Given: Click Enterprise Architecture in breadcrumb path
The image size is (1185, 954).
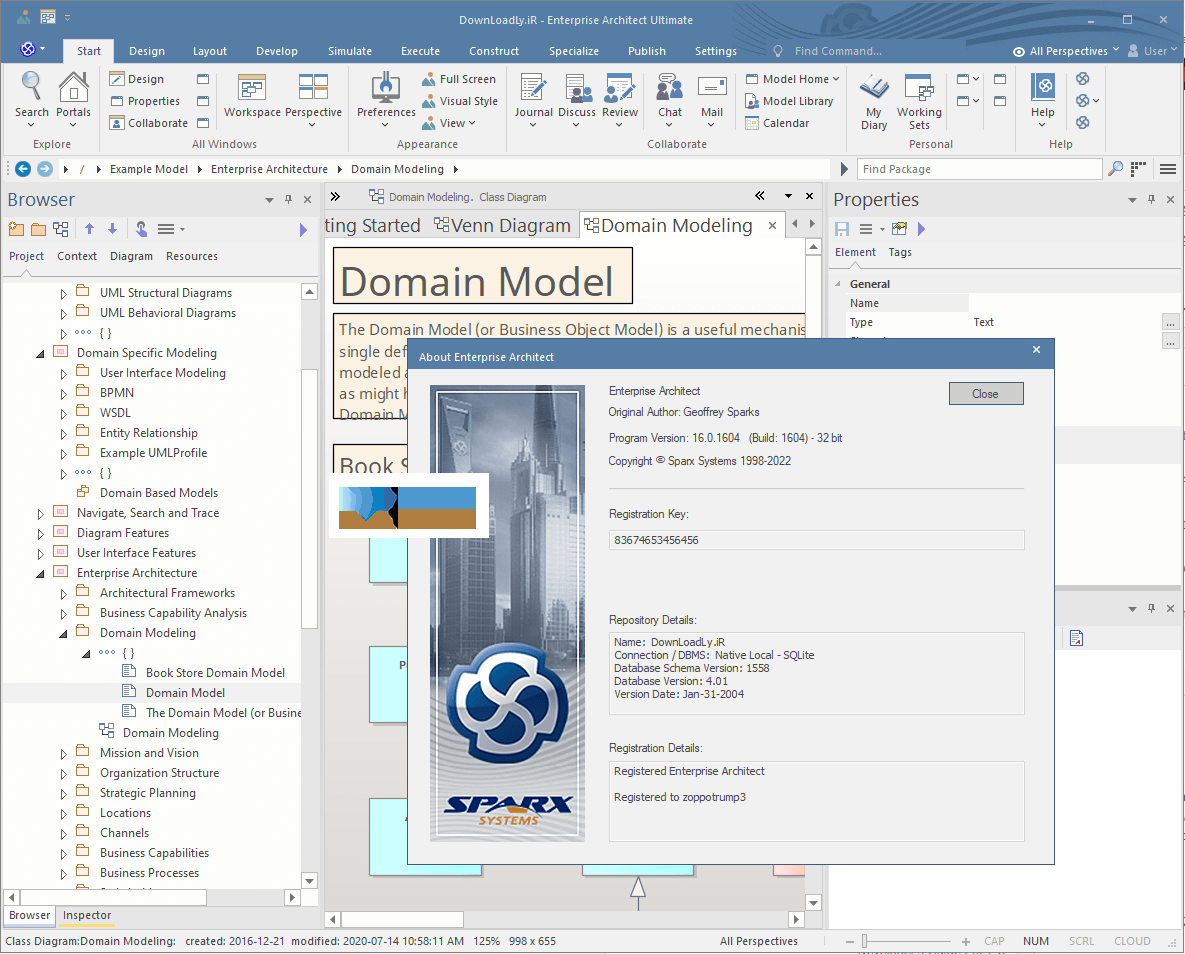Looking at the screenshot, I should pos(269,169).
